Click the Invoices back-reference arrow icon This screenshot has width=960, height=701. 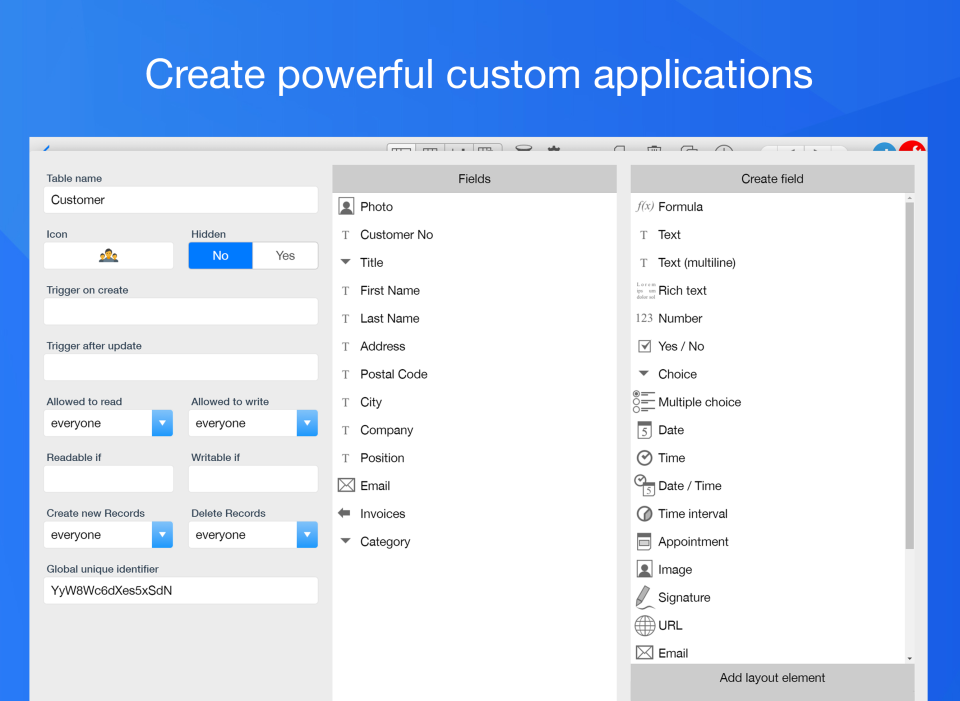click(x=345, y=513)
